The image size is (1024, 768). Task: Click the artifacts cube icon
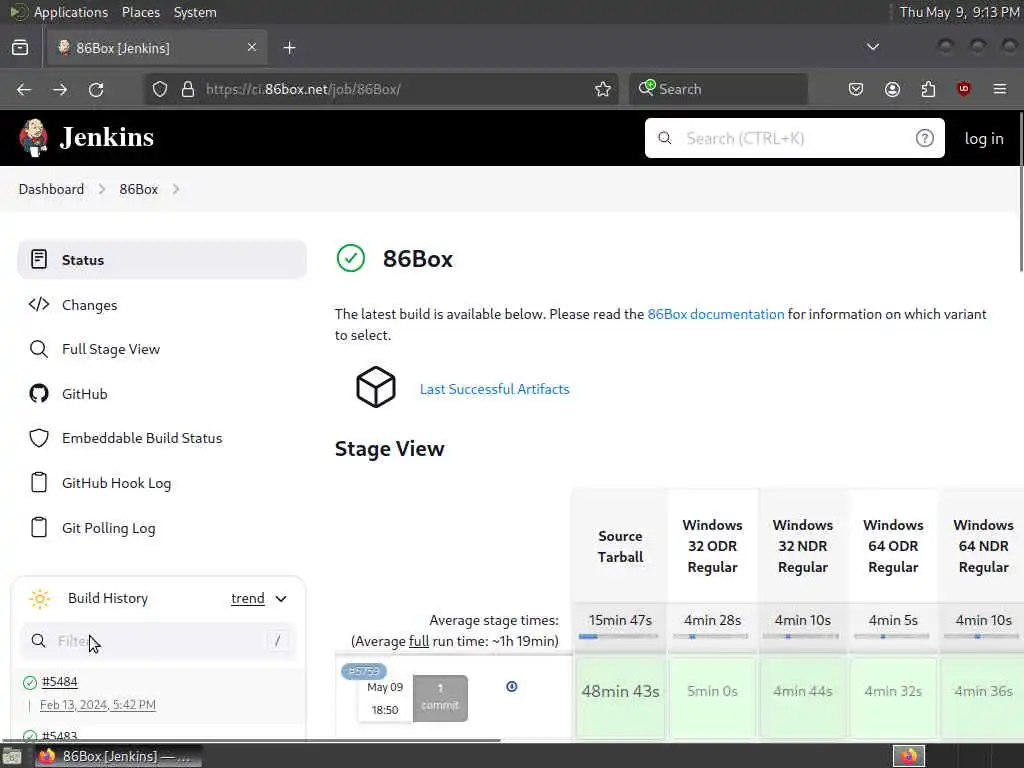coord(376,387)
